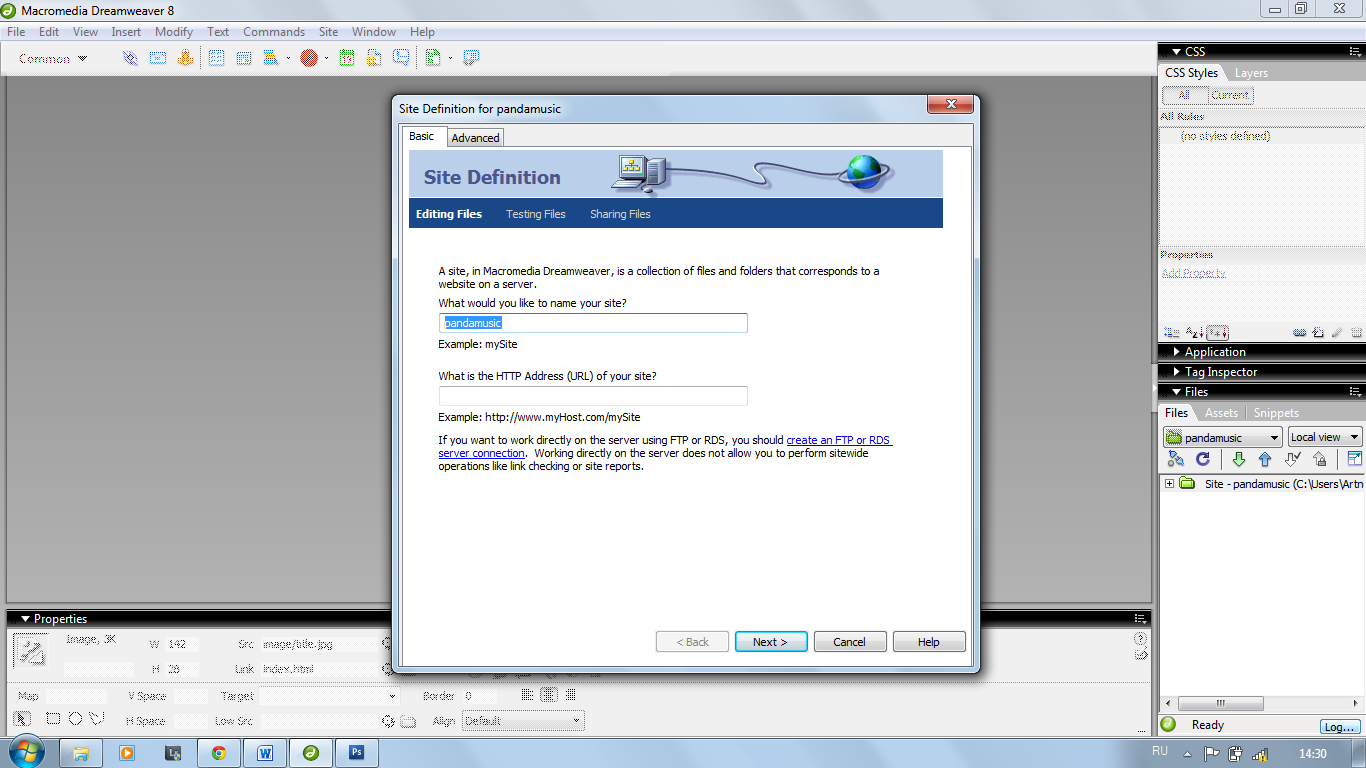This screenshot has width=1366, height=768.
Task: Select Align Left button in Properties panel
Action: click(527, 695)
